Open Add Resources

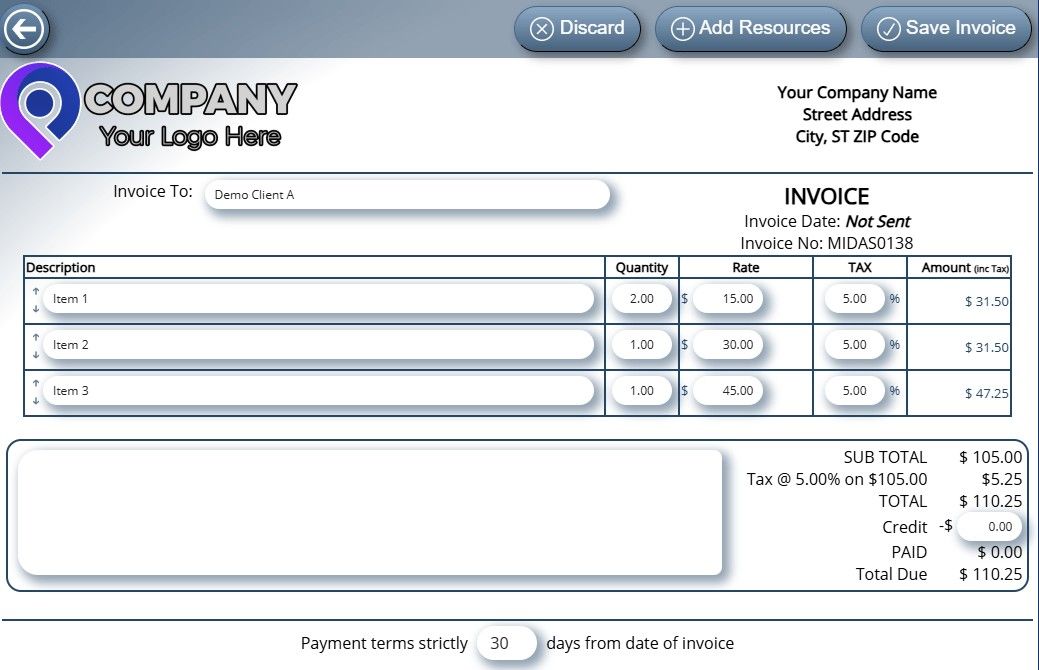tap(750, 29)
